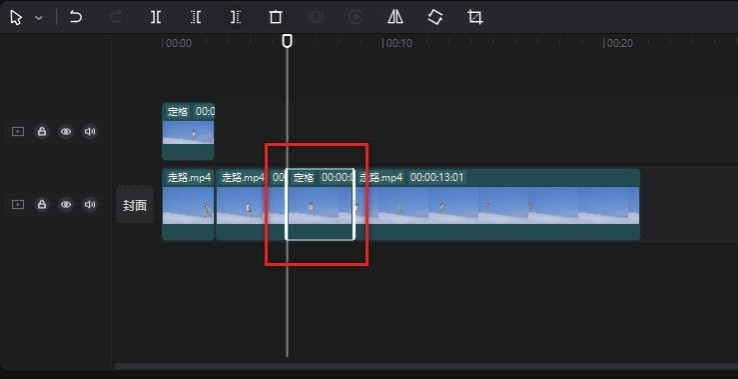Hide the upper track with eye icon
Screen dimensions: 738x379
coord(66,131)
